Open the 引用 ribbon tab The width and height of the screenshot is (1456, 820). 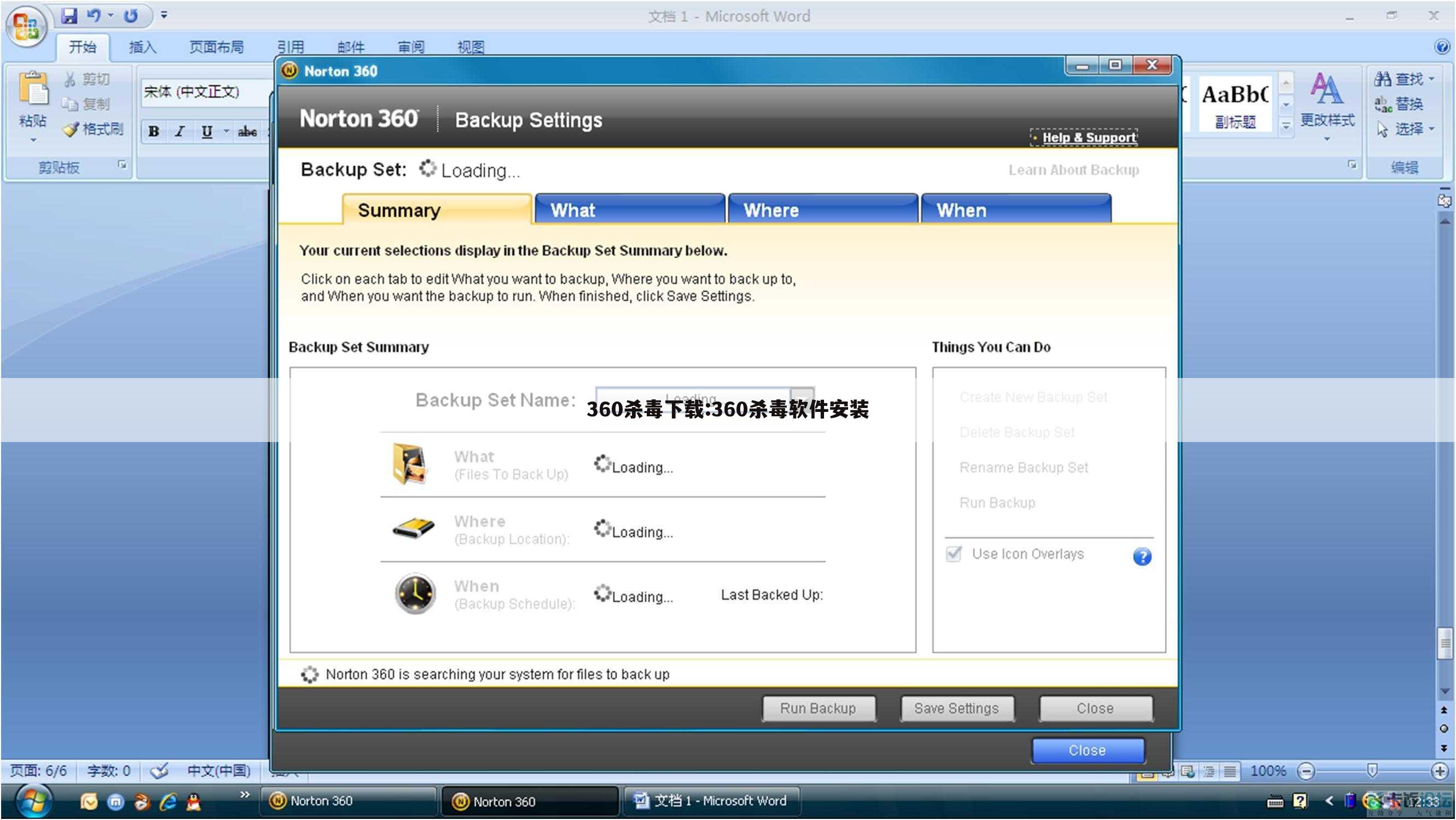click(291, 47)
